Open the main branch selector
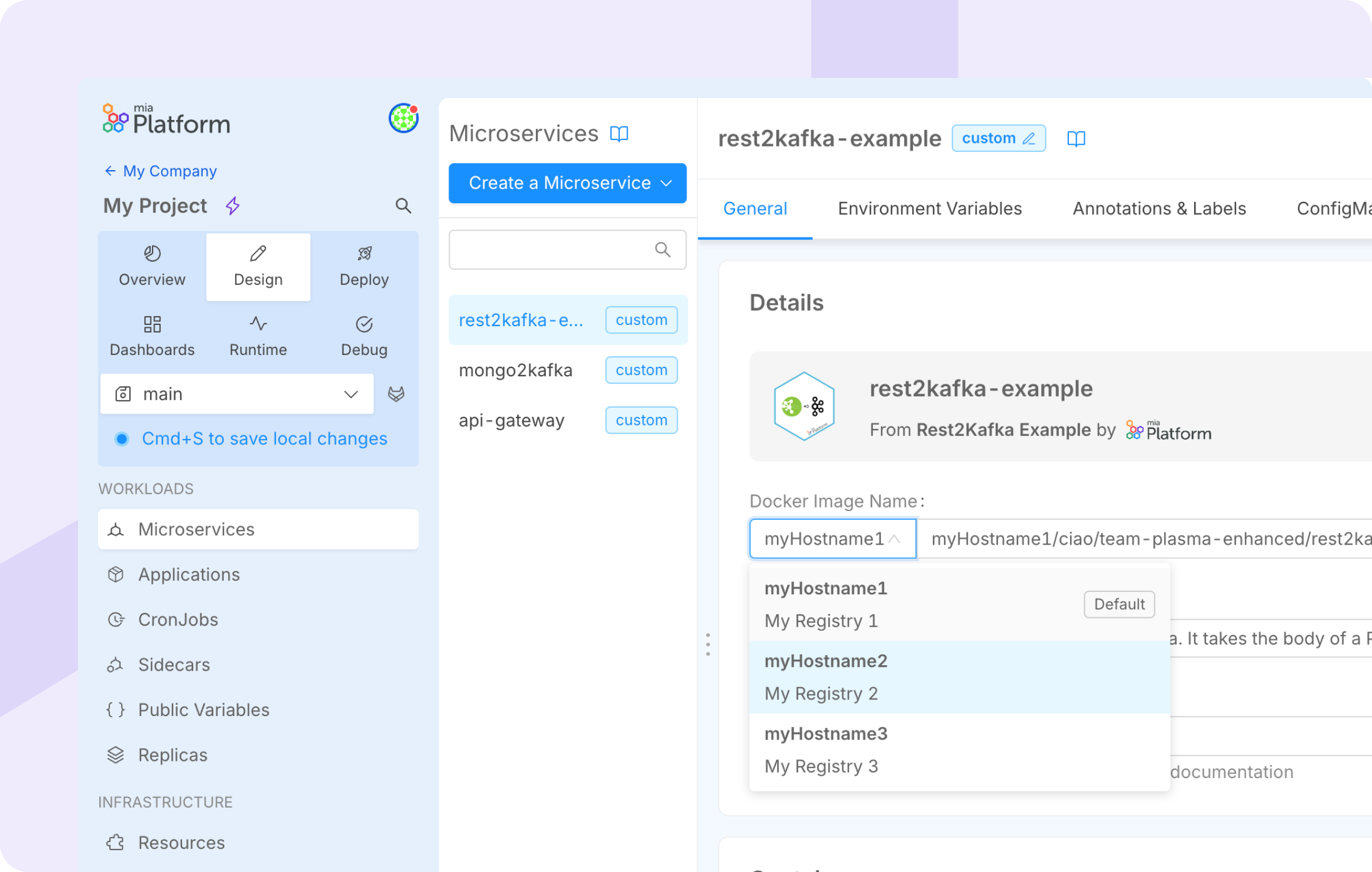This screenshot has height=872, width=1372. (236, 394)
